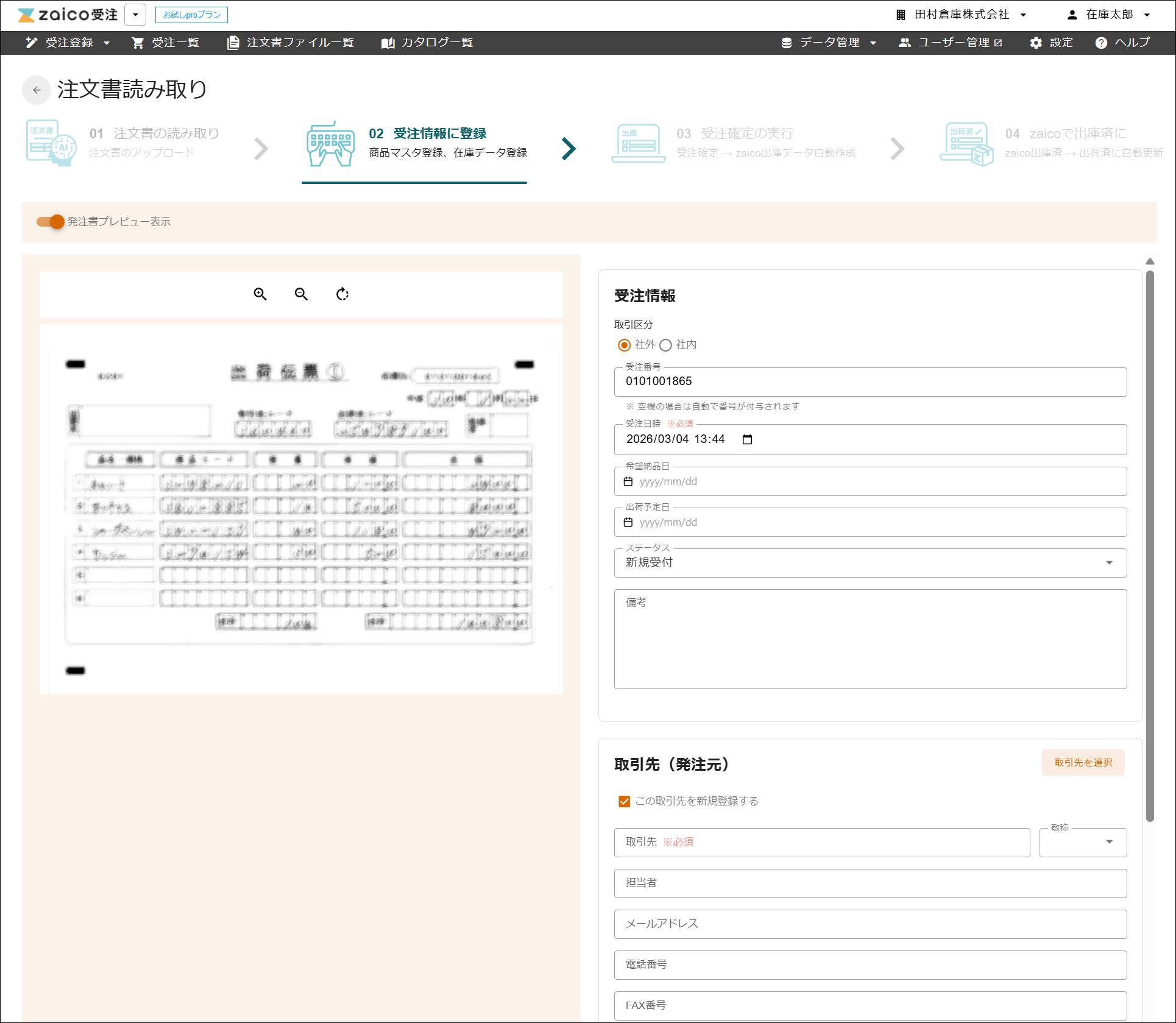The image size is (1176, 1023).
Task: Click the 設定 gear icon
Action: (x=1036, y=43)
